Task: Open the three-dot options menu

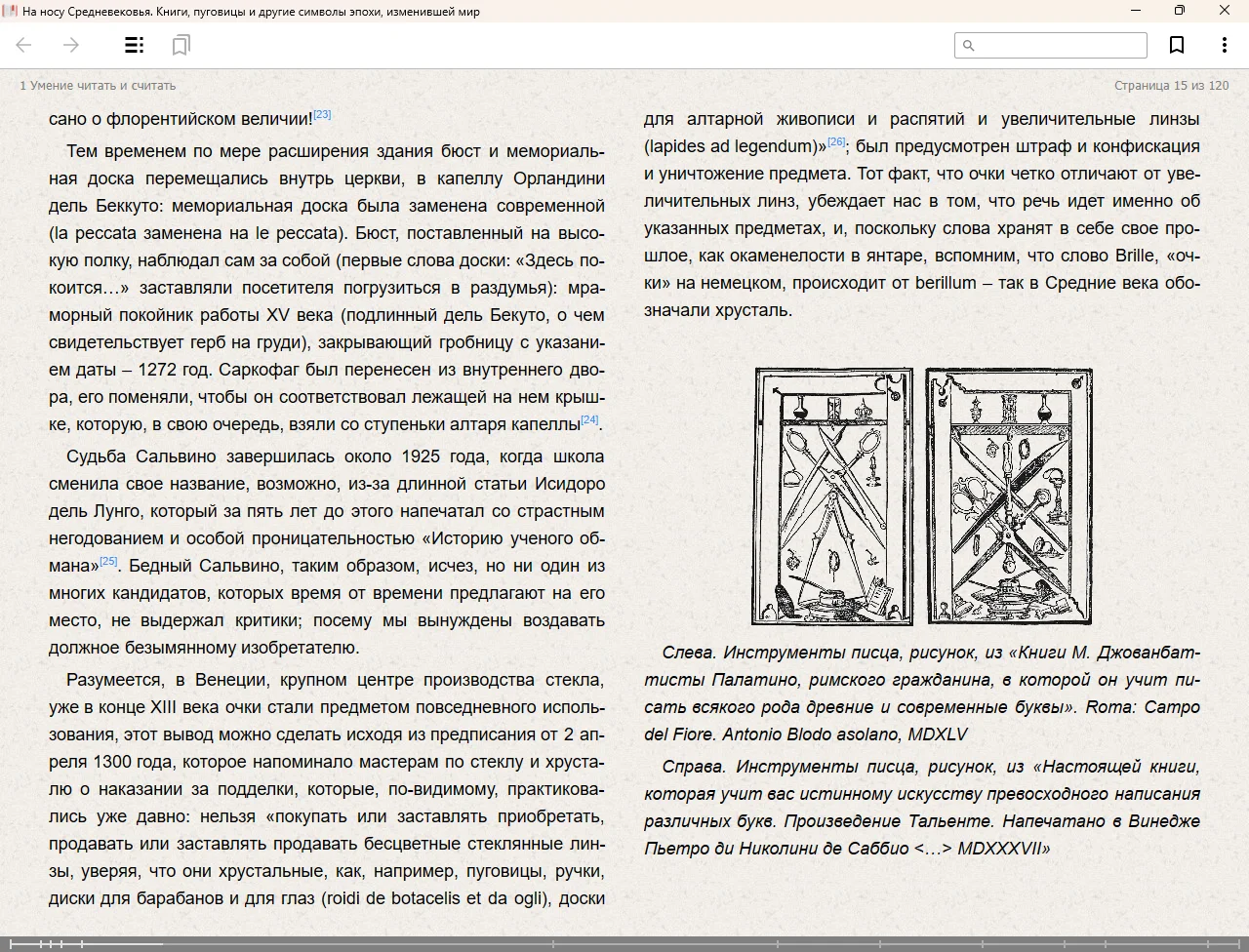Action: point(1224,45)
